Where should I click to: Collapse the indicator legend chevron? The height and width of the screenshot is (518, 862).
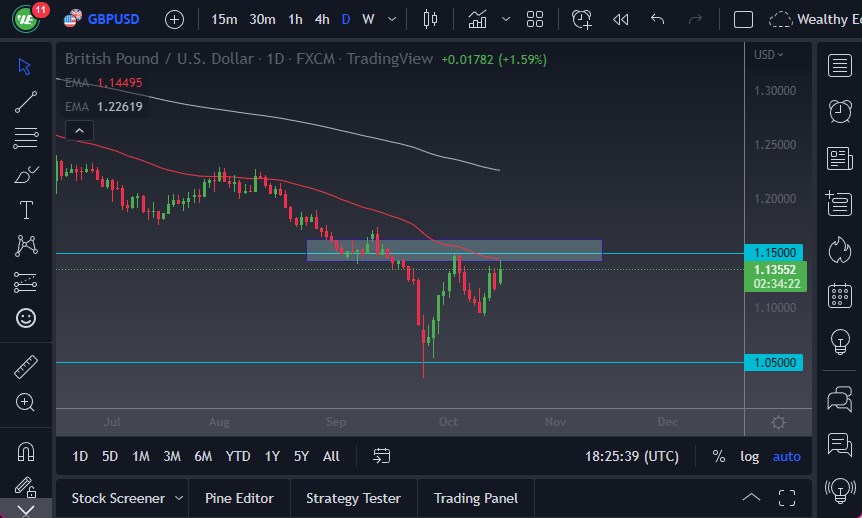pyautogui.click(x=79, y=130)
